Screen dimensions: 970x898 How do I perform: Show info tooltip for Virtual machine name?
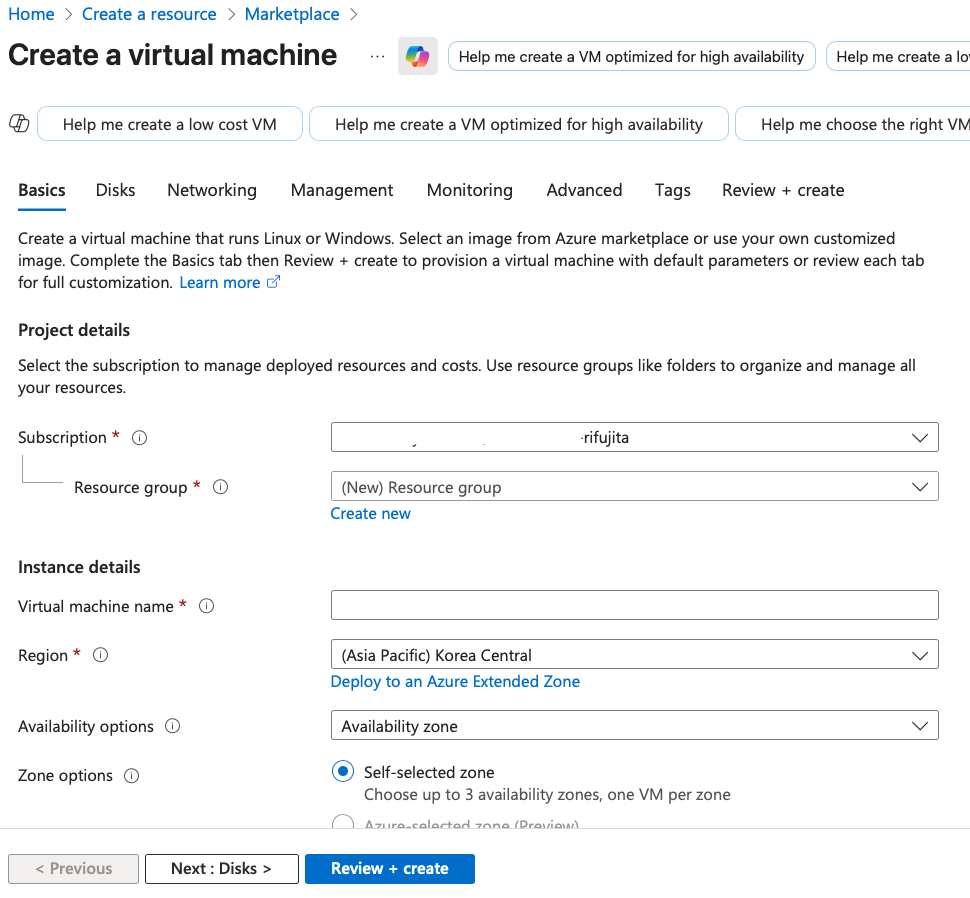(x=207, y=606)
